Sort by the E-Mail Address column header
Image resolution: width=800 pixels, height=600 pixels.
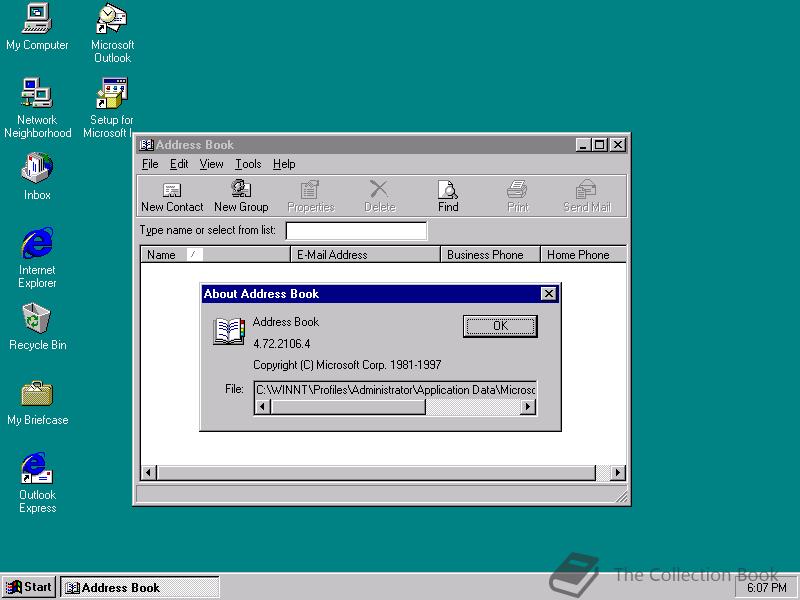pyautogui.click(x=365, y=255)
